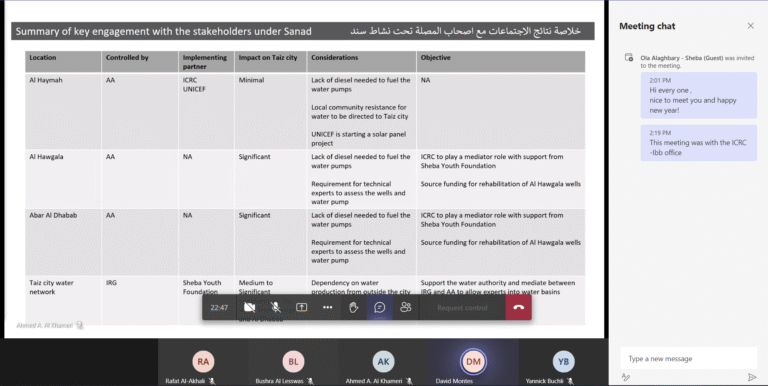This screenshot has width=768, height=386.
Task: Click muted mic icon beside Ahmed A. Al Khameri tile
Action: coord(409,381)
